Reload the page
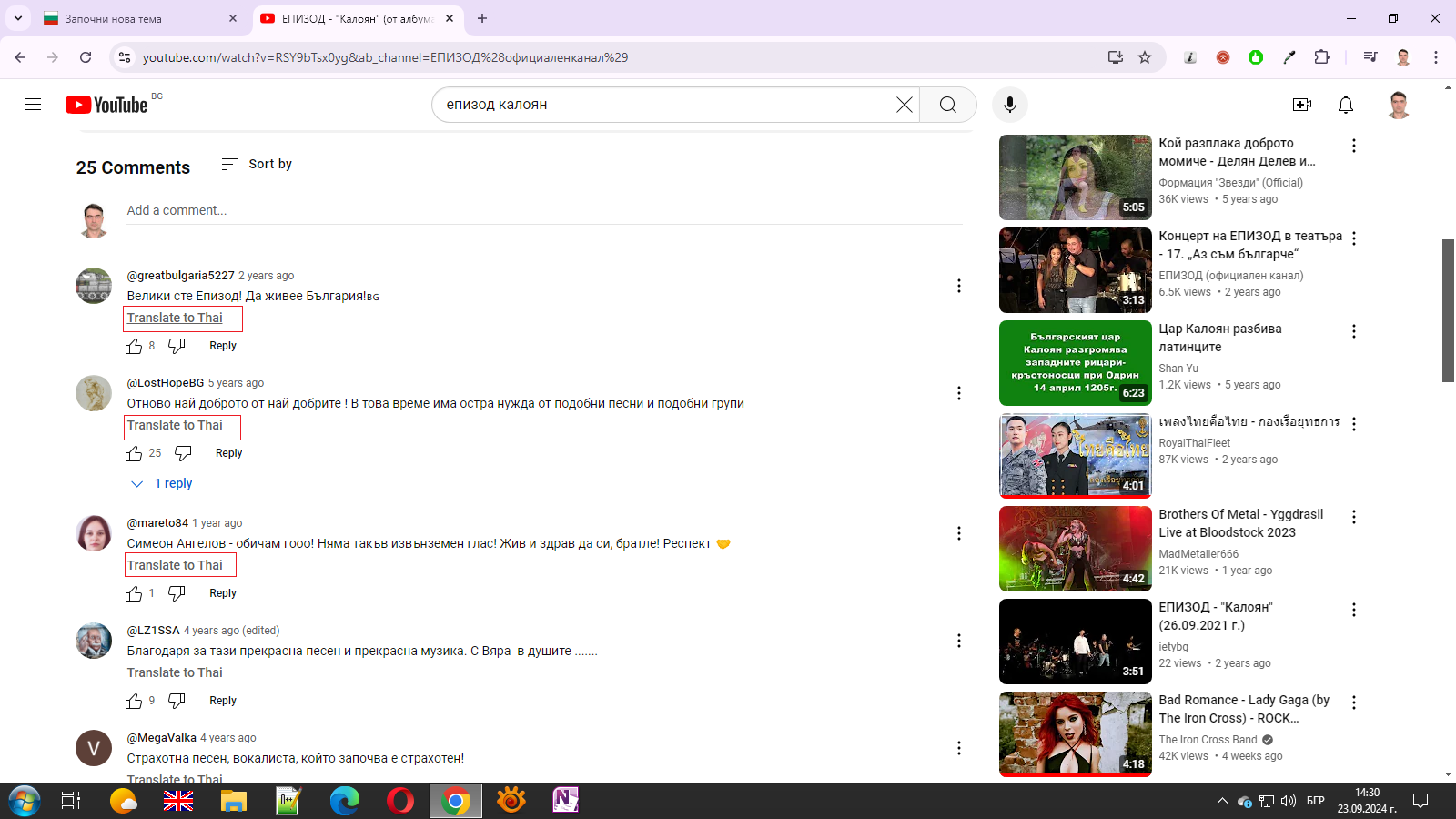Screen dimensions: 1456x819 tap(86, 57)
